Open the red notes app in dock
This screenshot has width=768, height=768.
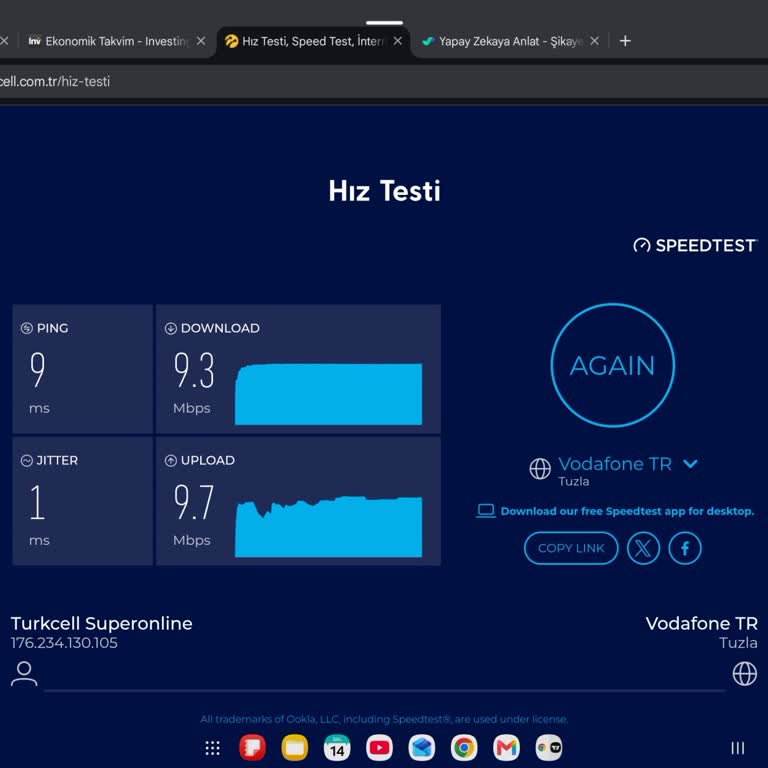pos(252,748)
